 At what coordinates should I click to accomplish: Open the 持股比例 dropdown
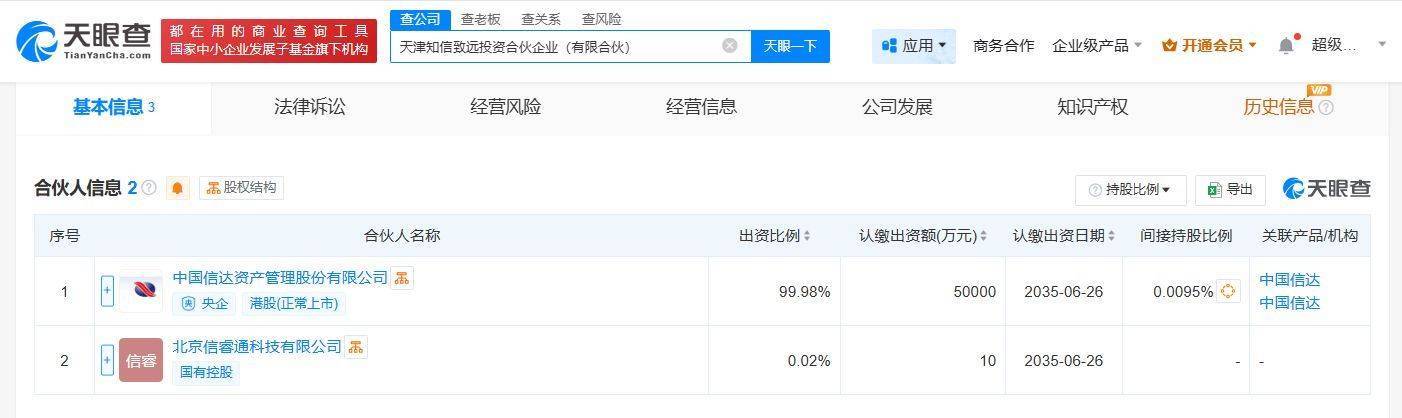[1131, 190]
